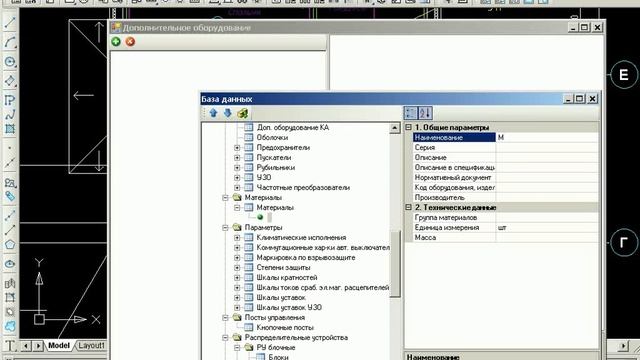Expand the Пускатели tree node
The image size is (640, 360).
click(x=237, y=158)
